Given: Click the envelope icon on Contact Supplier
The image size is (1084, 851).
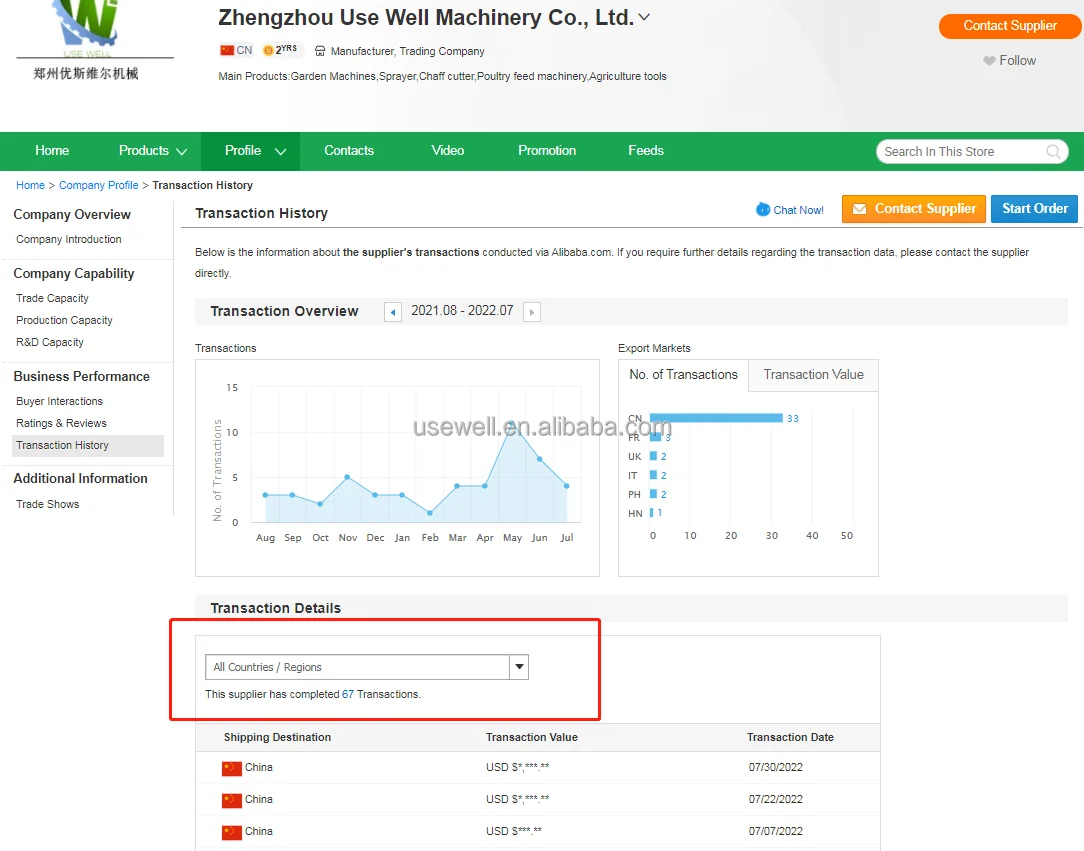Looking at the screenshot, I should click(x=859, y=209).
